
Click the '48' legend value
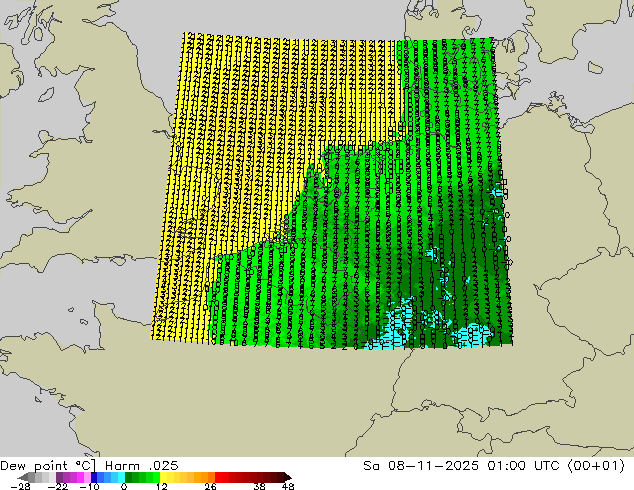pyautogui.click(x=288, y=486)
